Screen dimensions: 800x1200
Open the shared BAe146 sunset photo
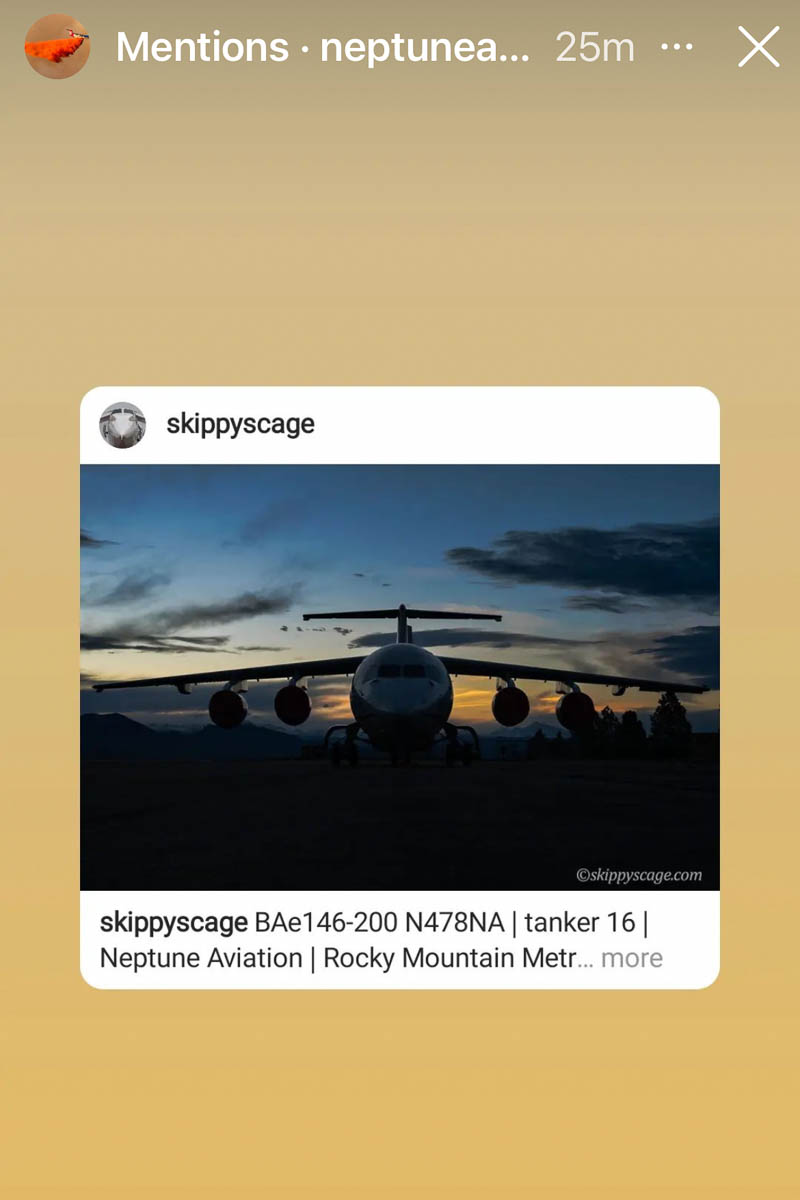pyautogui.click(x=400, y=677)
